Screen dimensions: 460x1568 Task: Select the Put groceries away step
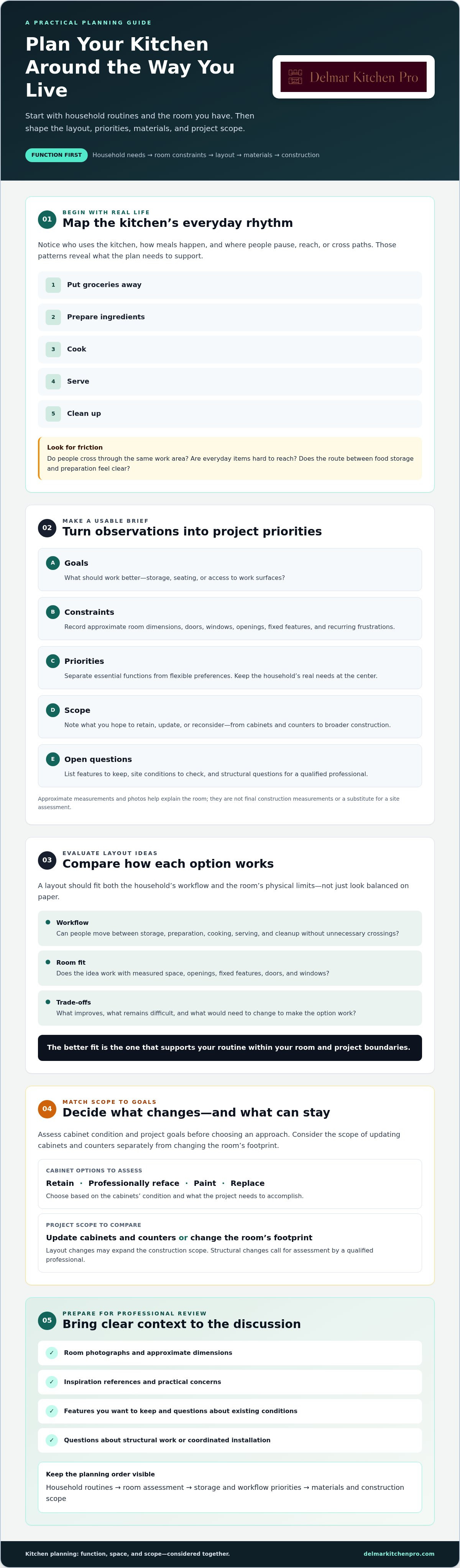click(x=229, y=285)
